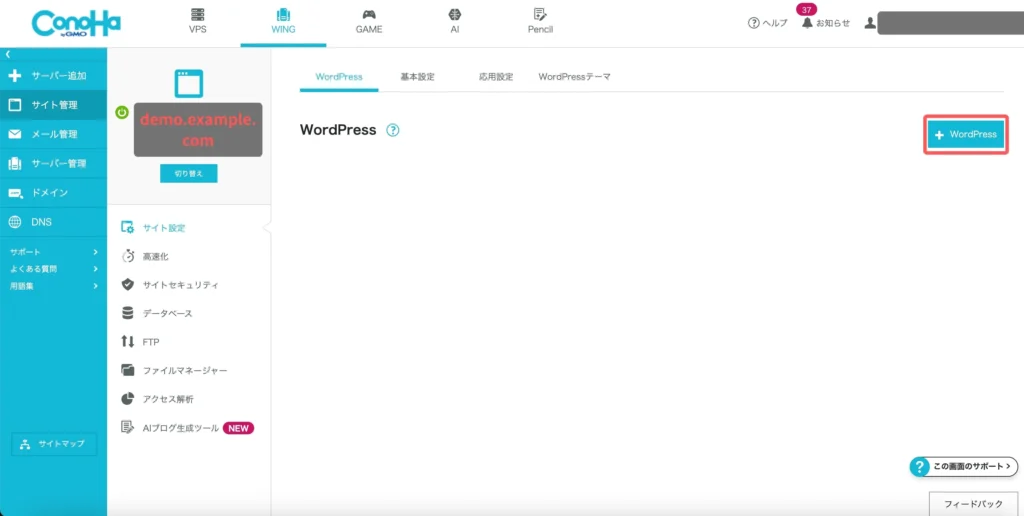Click the 高速化 label text
Viewport: 1024px width, 516px height.
[x=155, y=257]
